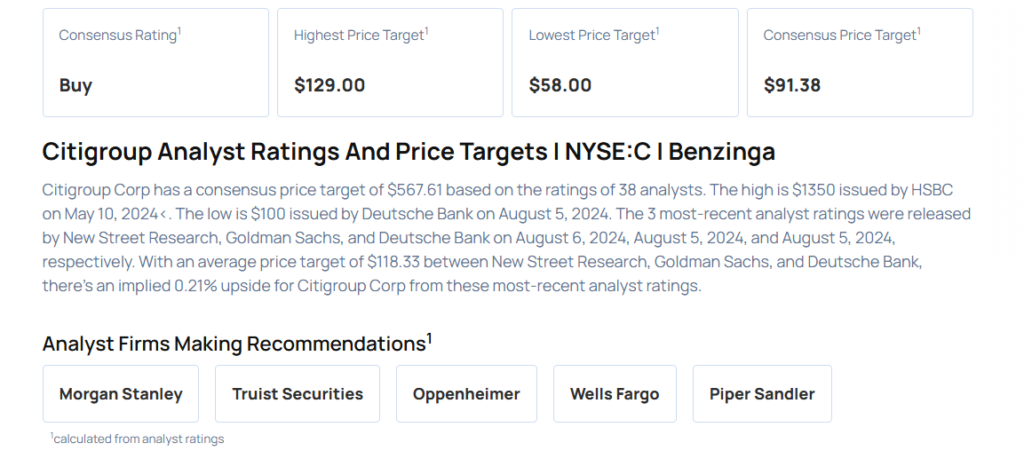Click "Analyst Firms Making Recommendations" section heading
The height and width of the screenshot is (451, 1024).
[236, 344]
